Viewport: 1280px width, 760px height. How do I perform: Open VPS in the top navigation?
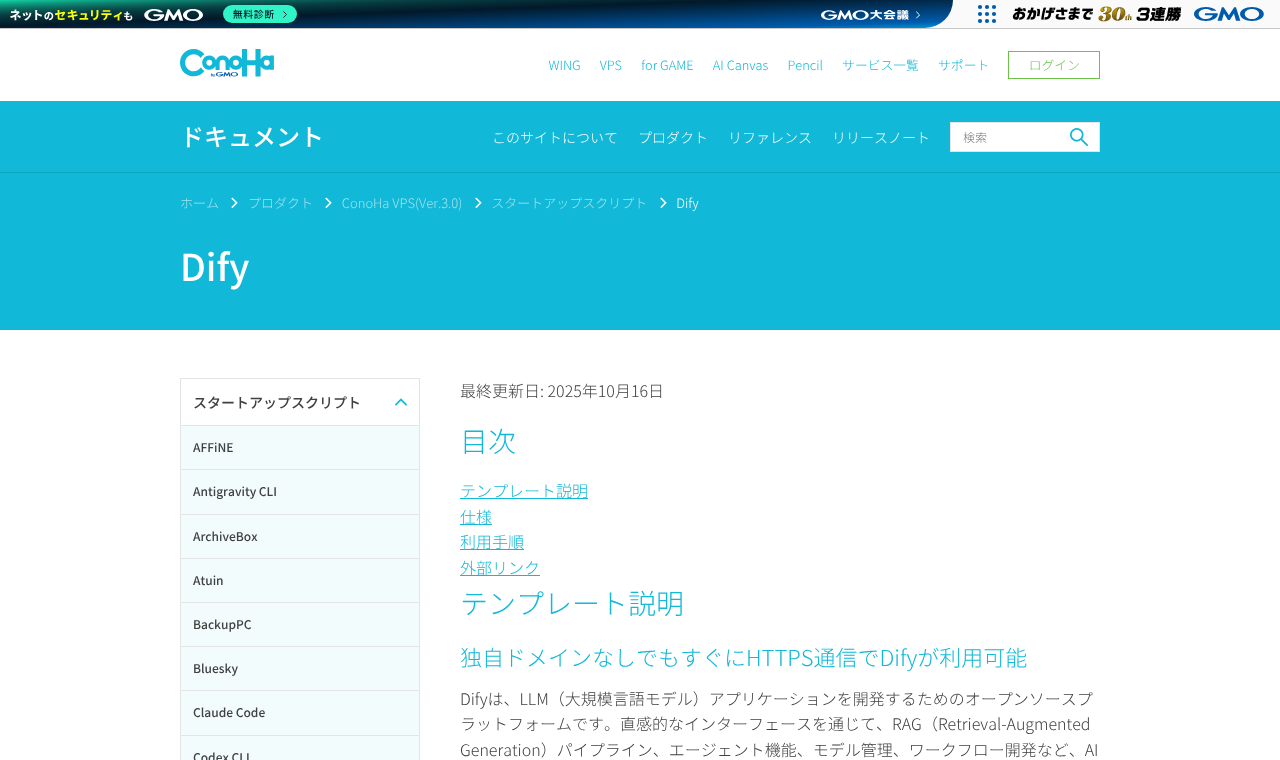611,65
